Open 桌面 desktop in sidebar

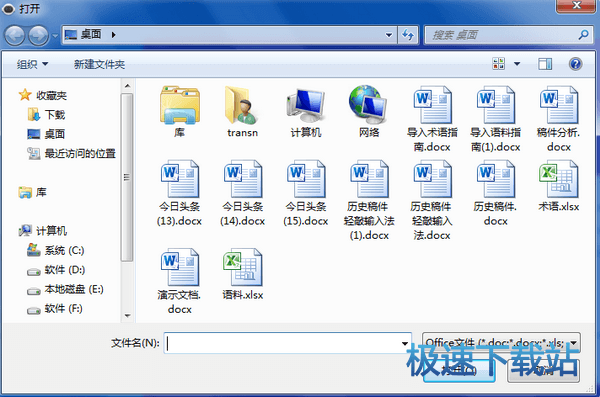(x=46, y=134)
